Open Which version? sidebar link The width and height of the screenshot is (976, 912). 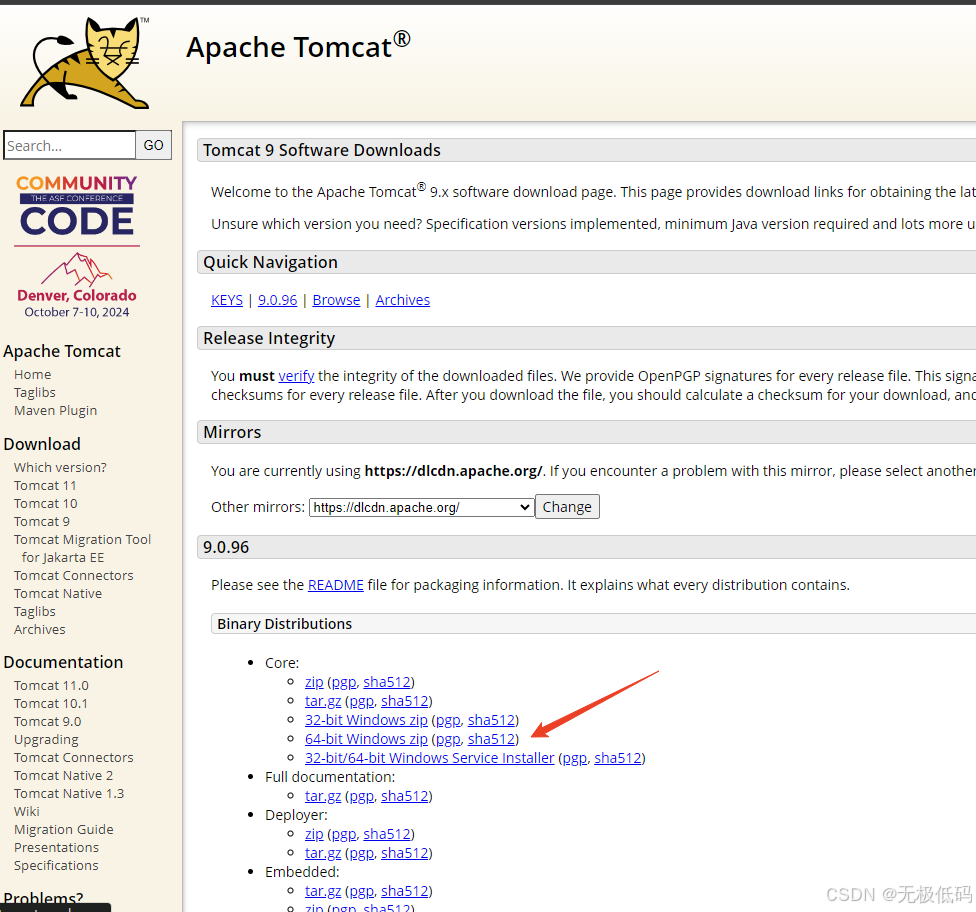[60, 468]
